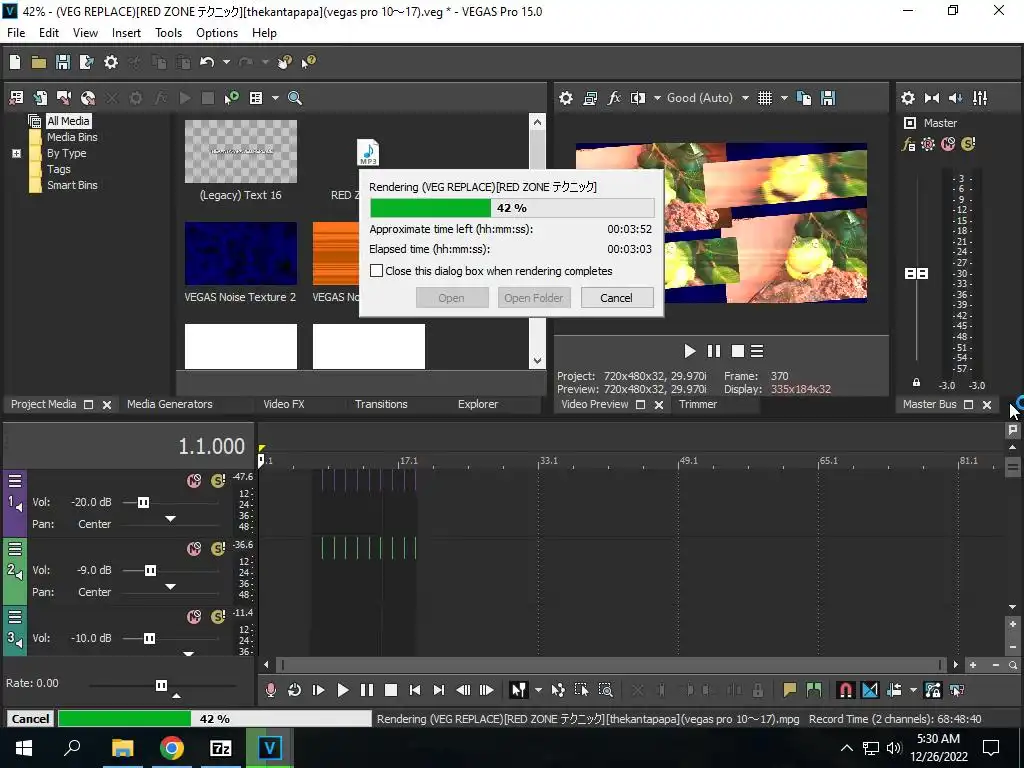Open the Overlays dropdown arrow in video preview
1024x768 pixels.
tap(784, 98)
